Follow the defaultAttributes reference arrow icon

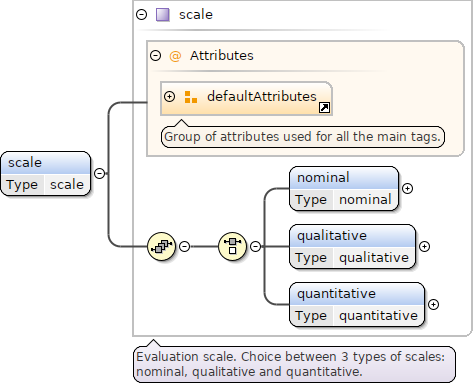coord(324,108)
